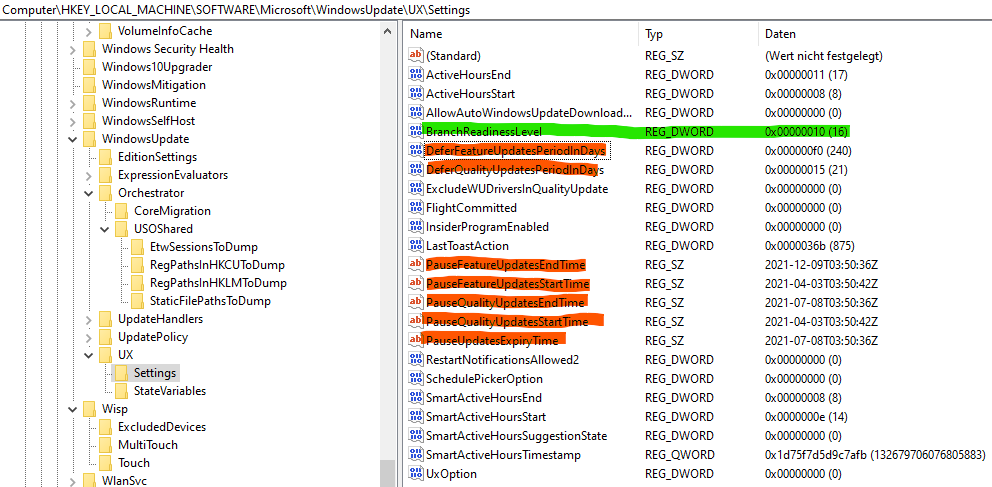Click the string icon beside (Standard)
Image resolution: width=992 pixels, height=487 pixels.
[x=416, y=56]
